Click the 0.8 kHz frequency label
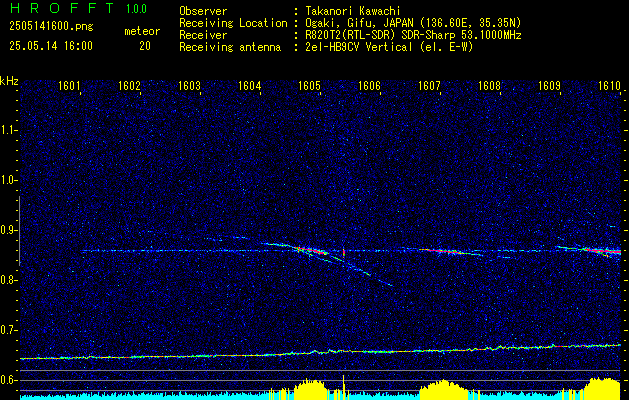629x400 pixels. point(8,280)
